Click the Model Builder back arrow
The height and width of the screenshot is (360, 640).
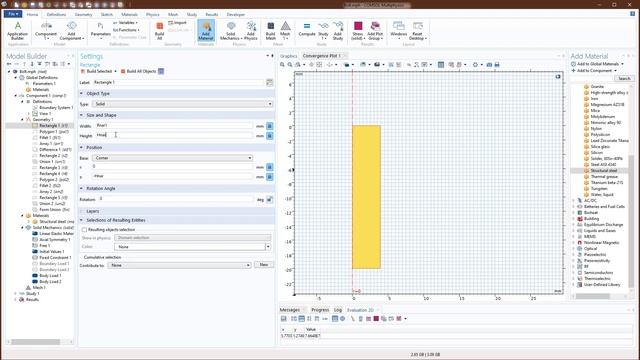click(x=9, y=64)
